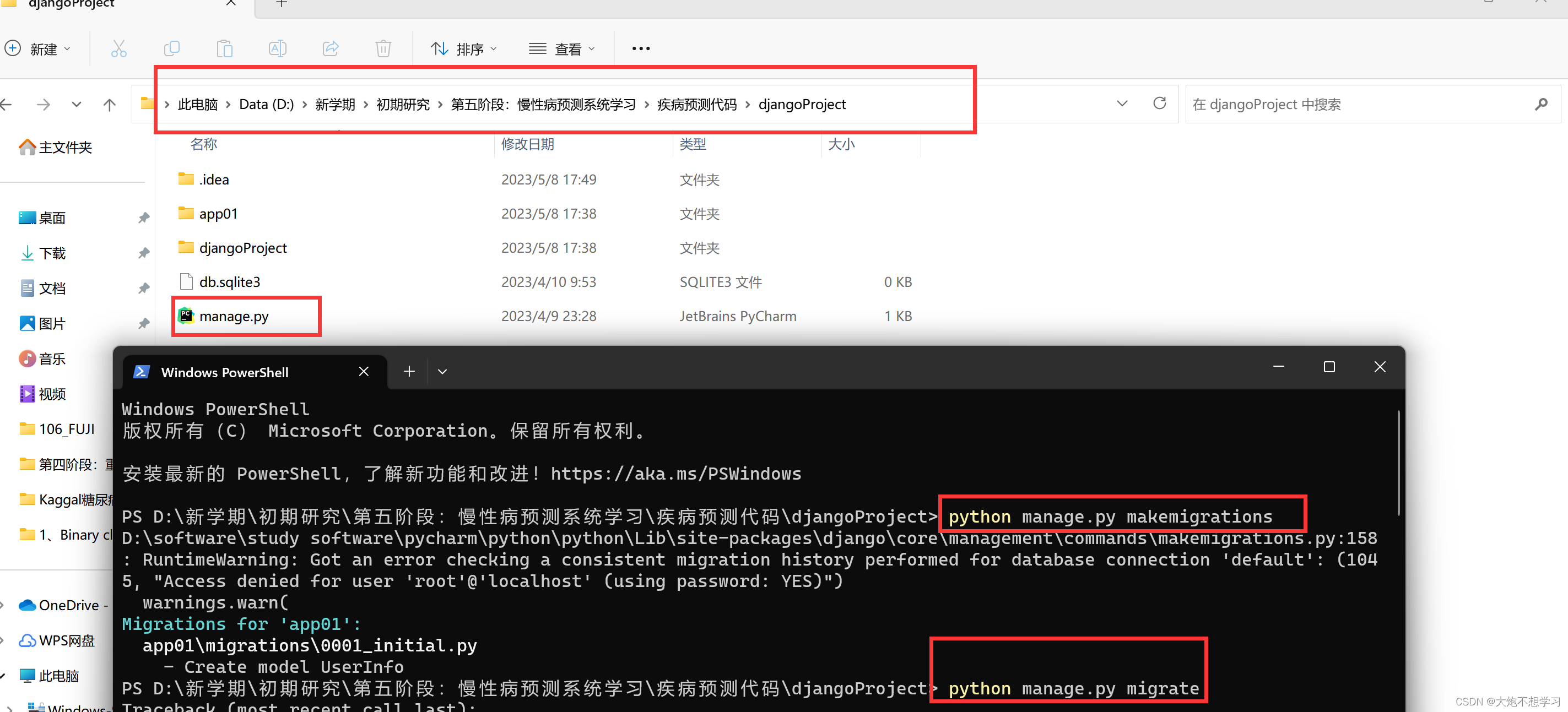Unpin 文档 using its pin icon
This screenshot has height=712, width=1568.
click(144, 289)
